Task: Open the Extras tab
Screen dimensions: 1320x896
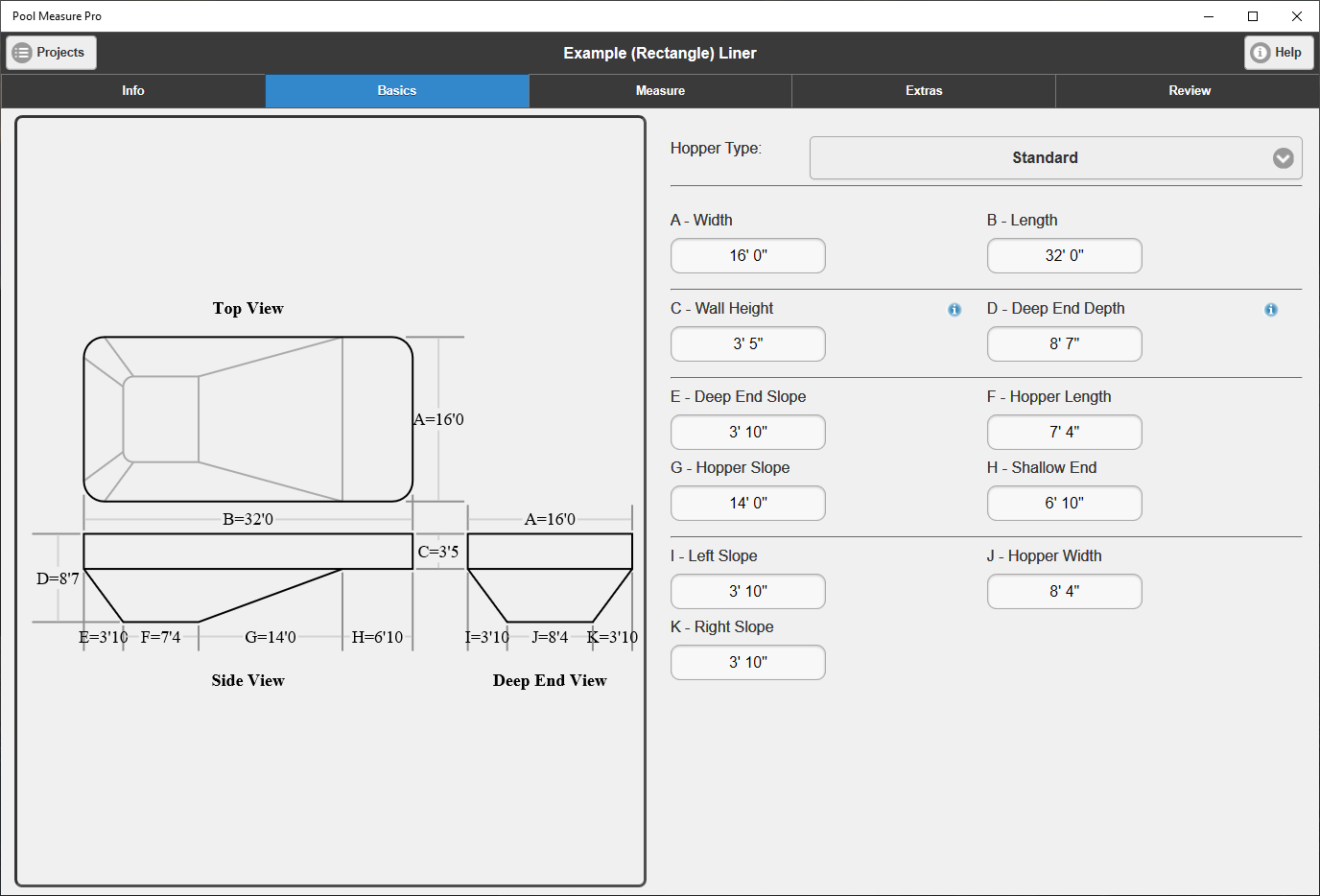Action: pos(924,91)
